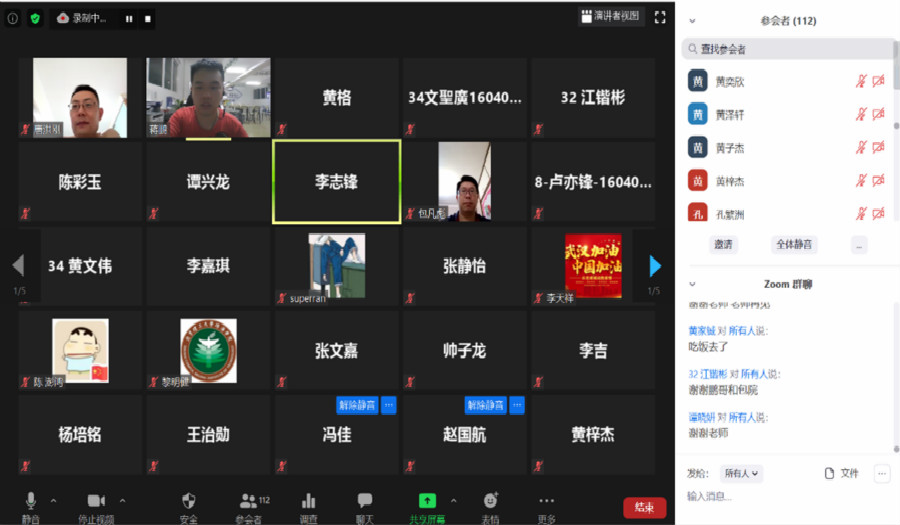Open the Security shield menu
The width and height of the screenshot is (900, 525).
[188, 501]
